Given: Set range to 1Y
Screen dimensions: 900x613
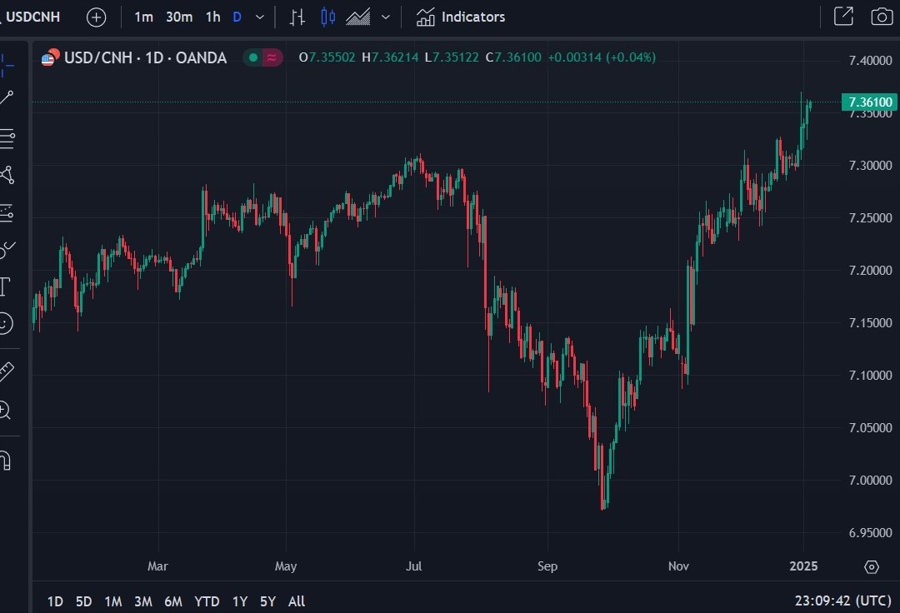Looking at the screenshot, I should point(240,602).
